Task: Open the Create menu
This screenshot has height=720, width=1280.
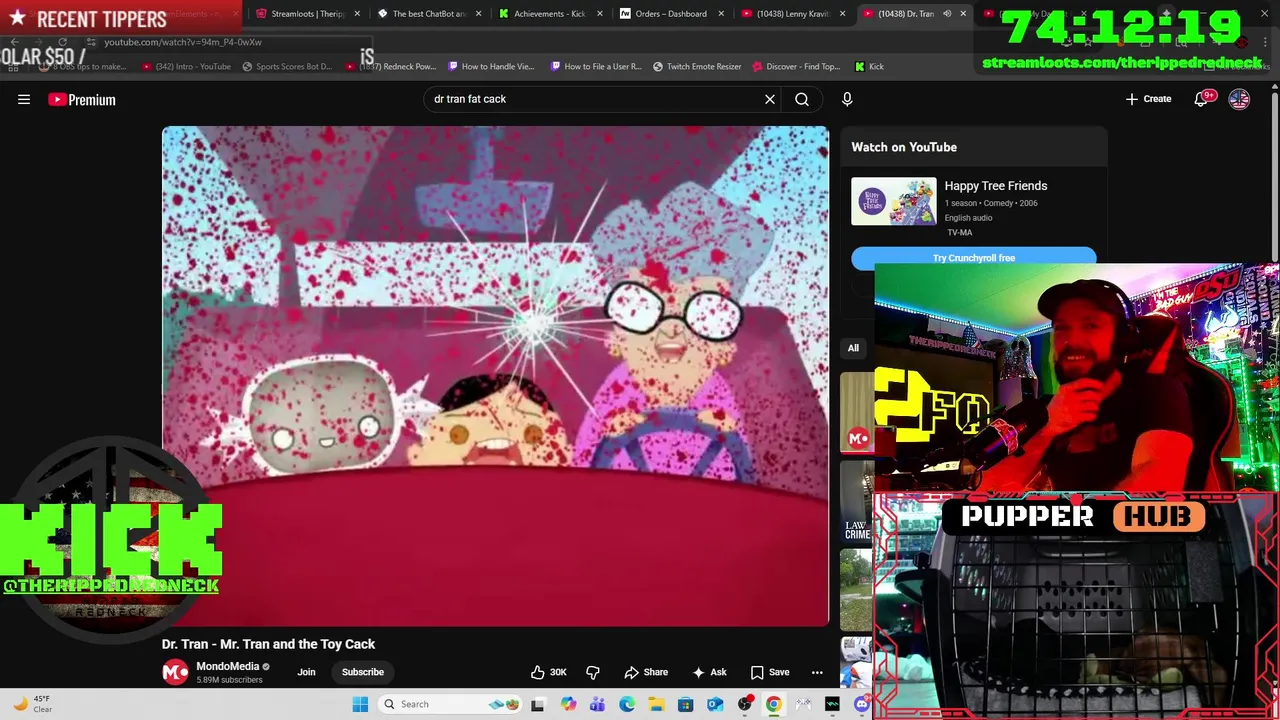Action: coord(1148,99)
